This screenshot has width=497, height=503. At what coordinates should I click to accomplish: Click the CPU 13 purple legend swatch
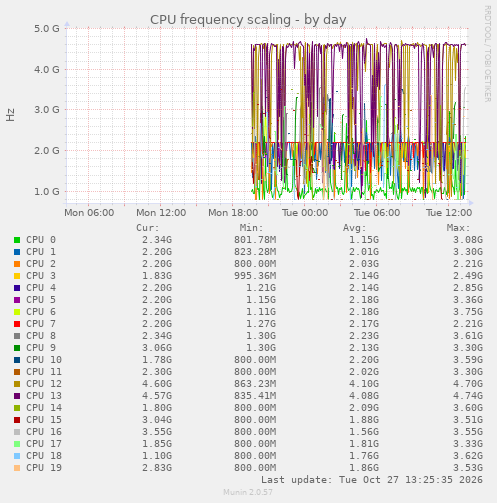click(17, 396)
